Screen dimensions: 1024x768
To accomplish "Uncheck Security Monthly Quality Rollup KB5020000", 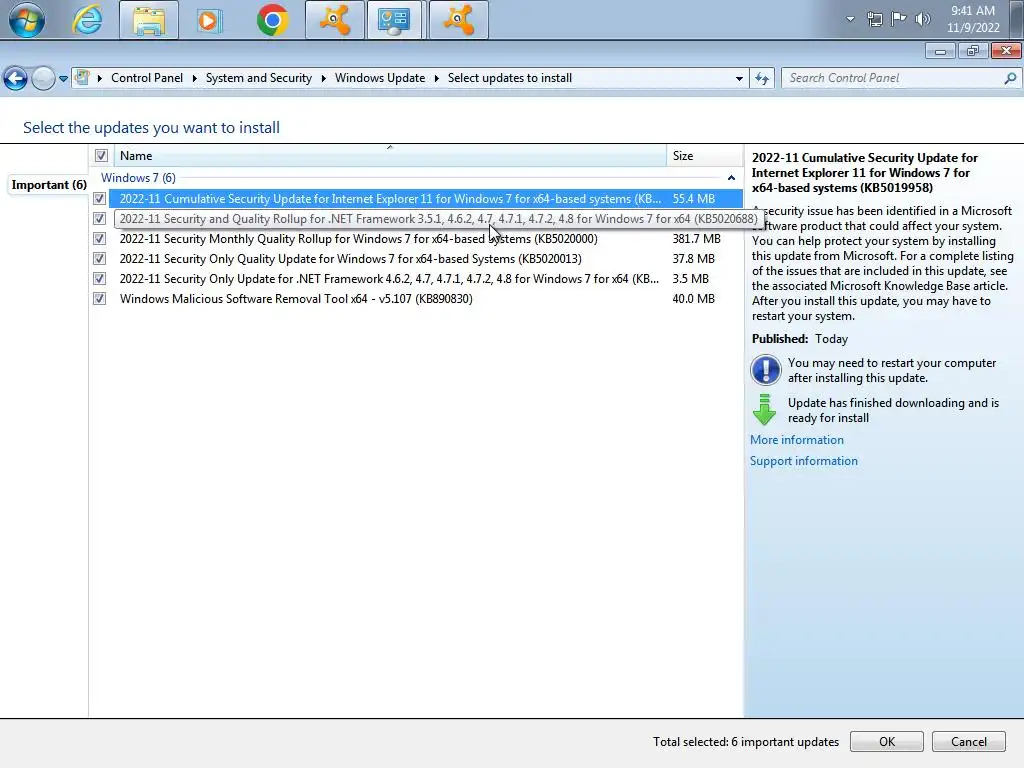I will pyautogui.click(x=99, y=239).
